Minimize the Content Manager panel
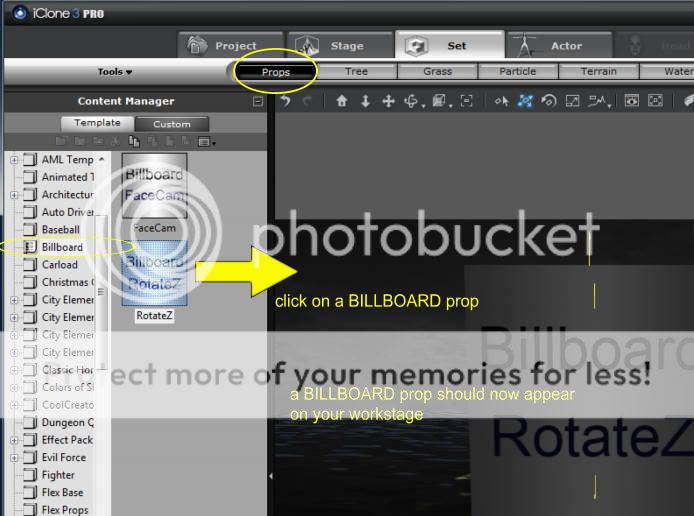Viewport: 694px width, 516px height. (x=258, y=102)
